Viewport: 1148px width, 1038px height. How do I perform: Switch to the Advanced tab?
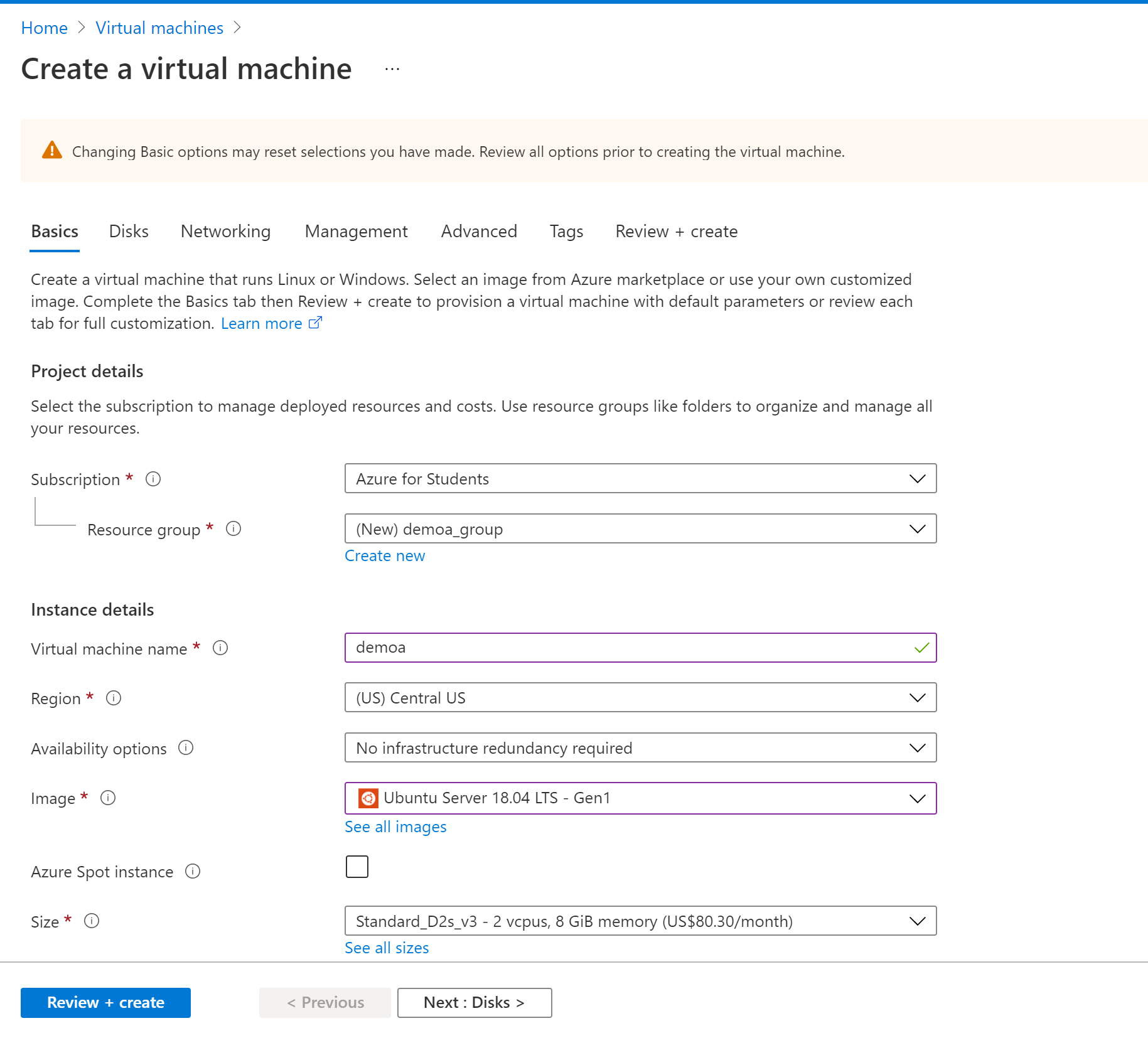click(x=479, y=232)
